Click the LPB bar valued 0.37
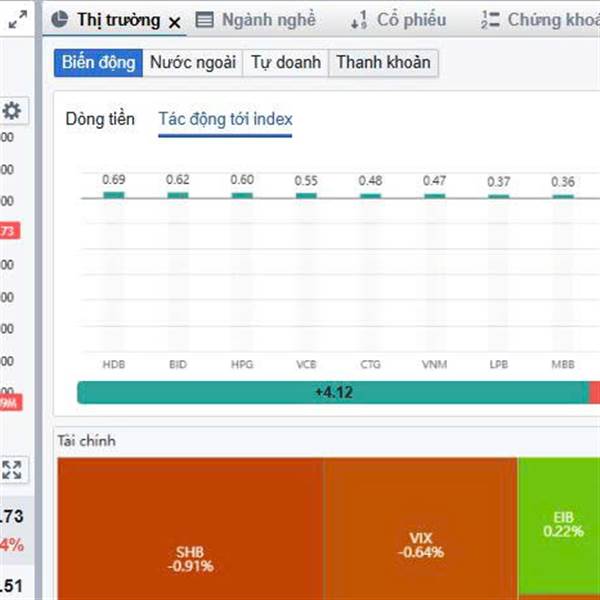This screenshot has height=600, width=600. coord(499,197)
